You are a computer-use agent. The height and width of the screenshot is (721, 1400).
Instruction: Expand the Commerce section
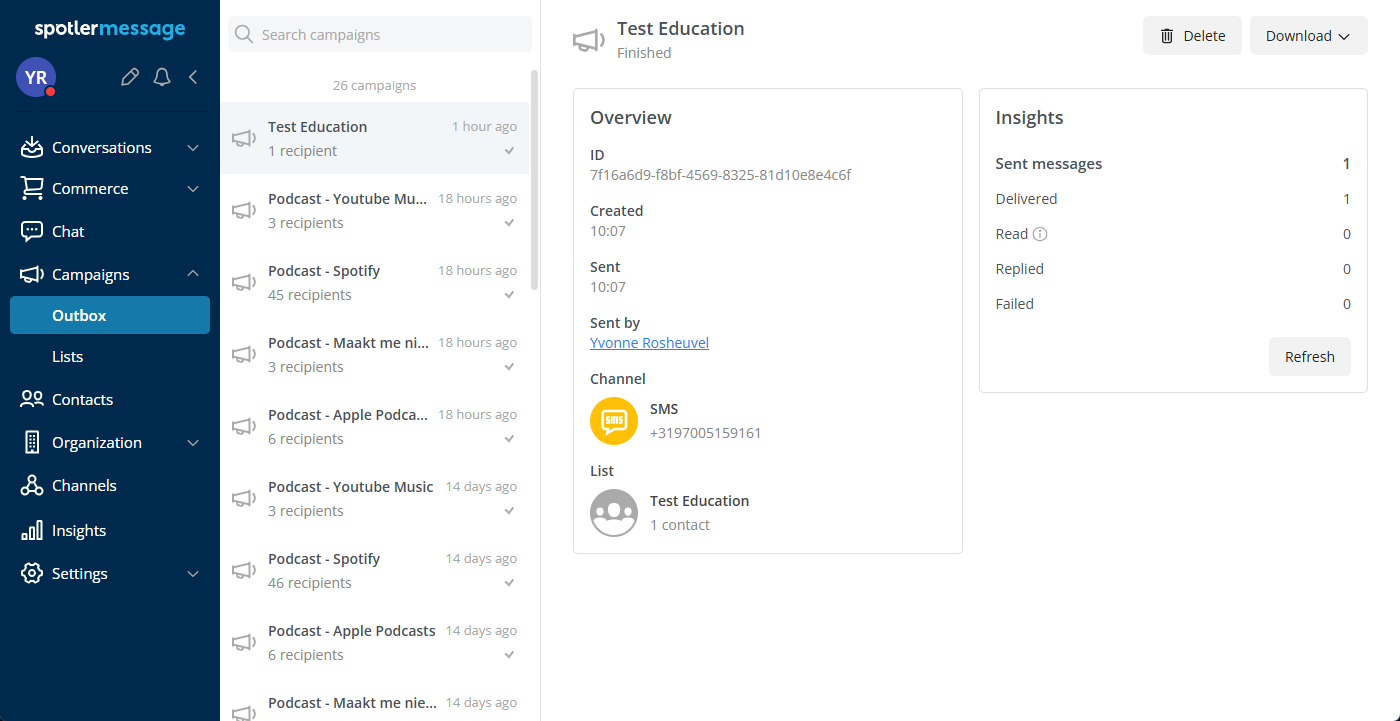[110, 189]
